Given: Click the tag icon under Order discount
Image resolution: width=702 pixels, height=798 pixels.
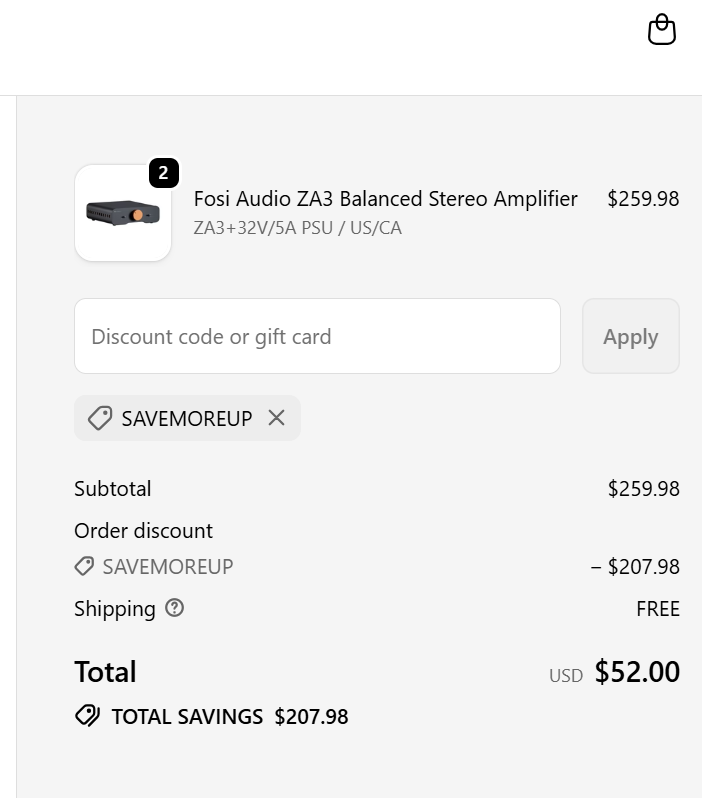Looking at the screenshot, I should click(85, 566).
